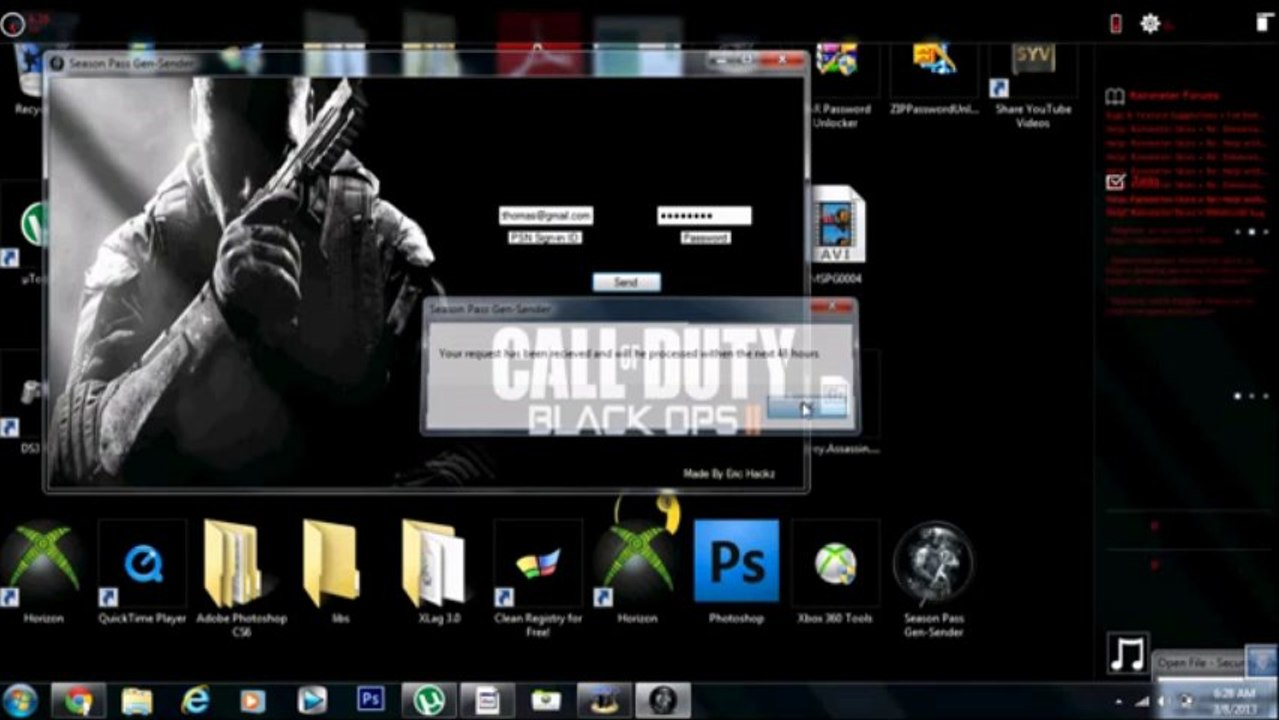The height and width of the screenshot is (720, 1279).
Task: Launch the Photoshop desktop icon
Action: (736, 572)
